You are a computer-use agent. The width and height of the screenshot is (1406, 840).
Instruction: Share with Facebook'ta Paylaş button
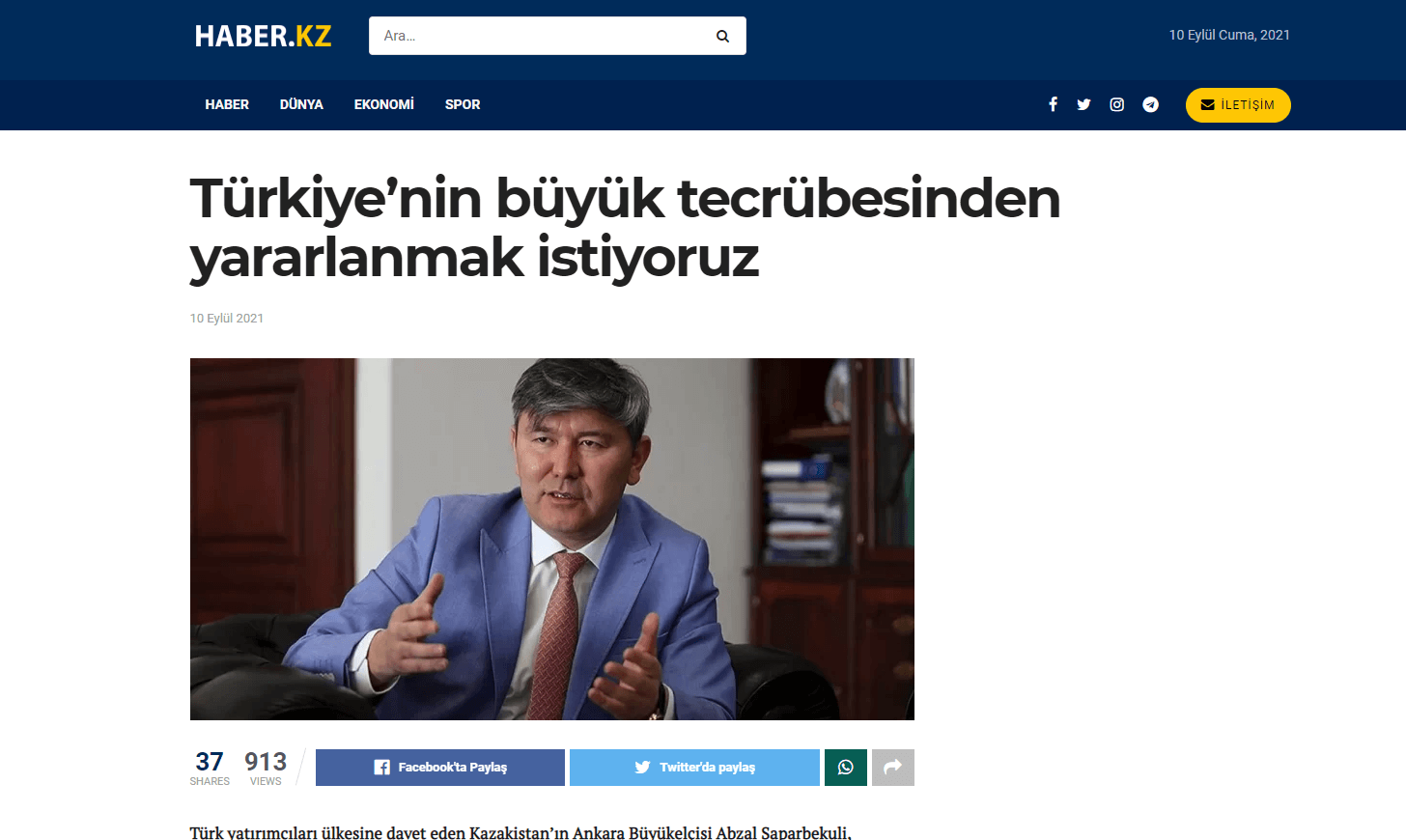click(x=440, y=768)
